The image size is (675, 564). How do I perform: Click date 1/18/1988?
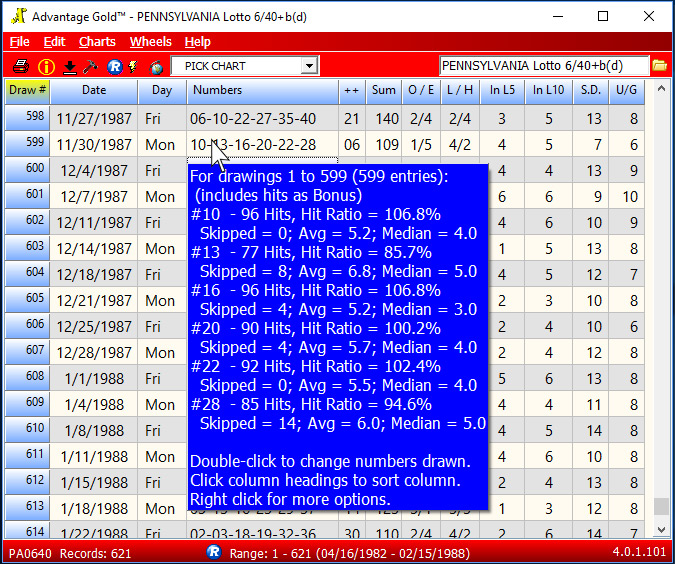click(94, 509)
